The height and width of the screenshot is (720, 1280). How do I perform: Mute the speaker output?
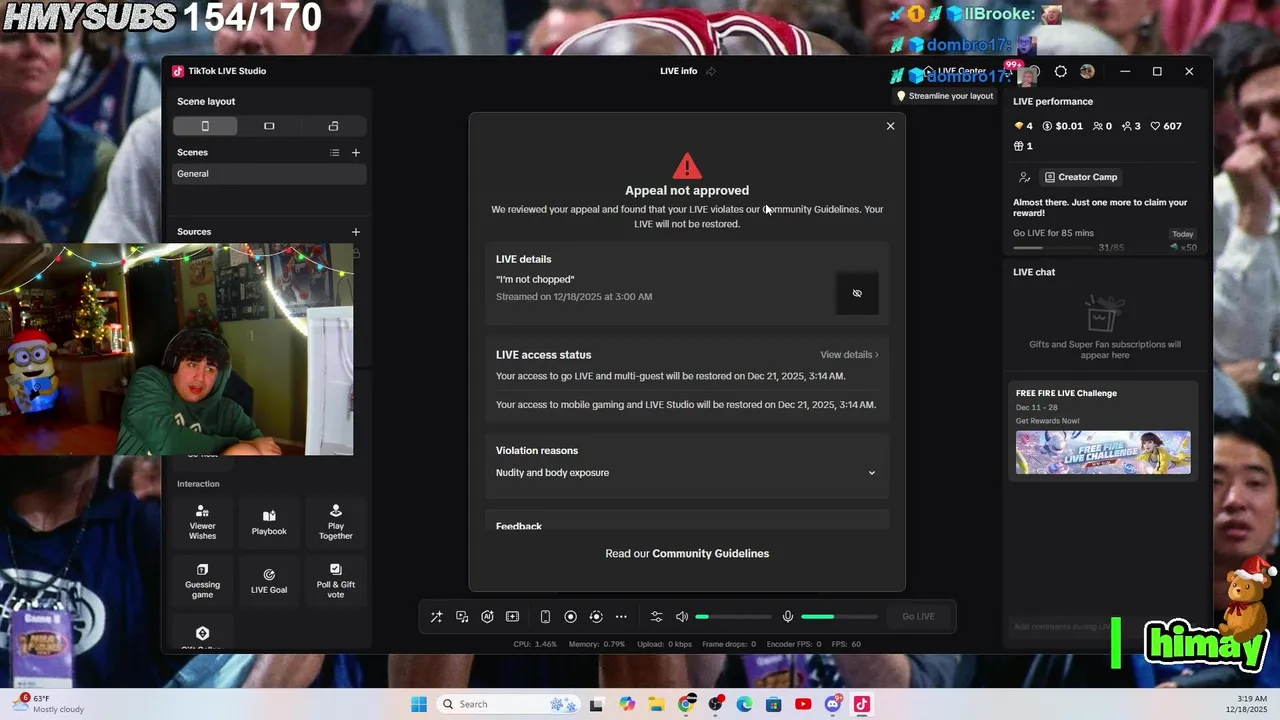[682, 617]
